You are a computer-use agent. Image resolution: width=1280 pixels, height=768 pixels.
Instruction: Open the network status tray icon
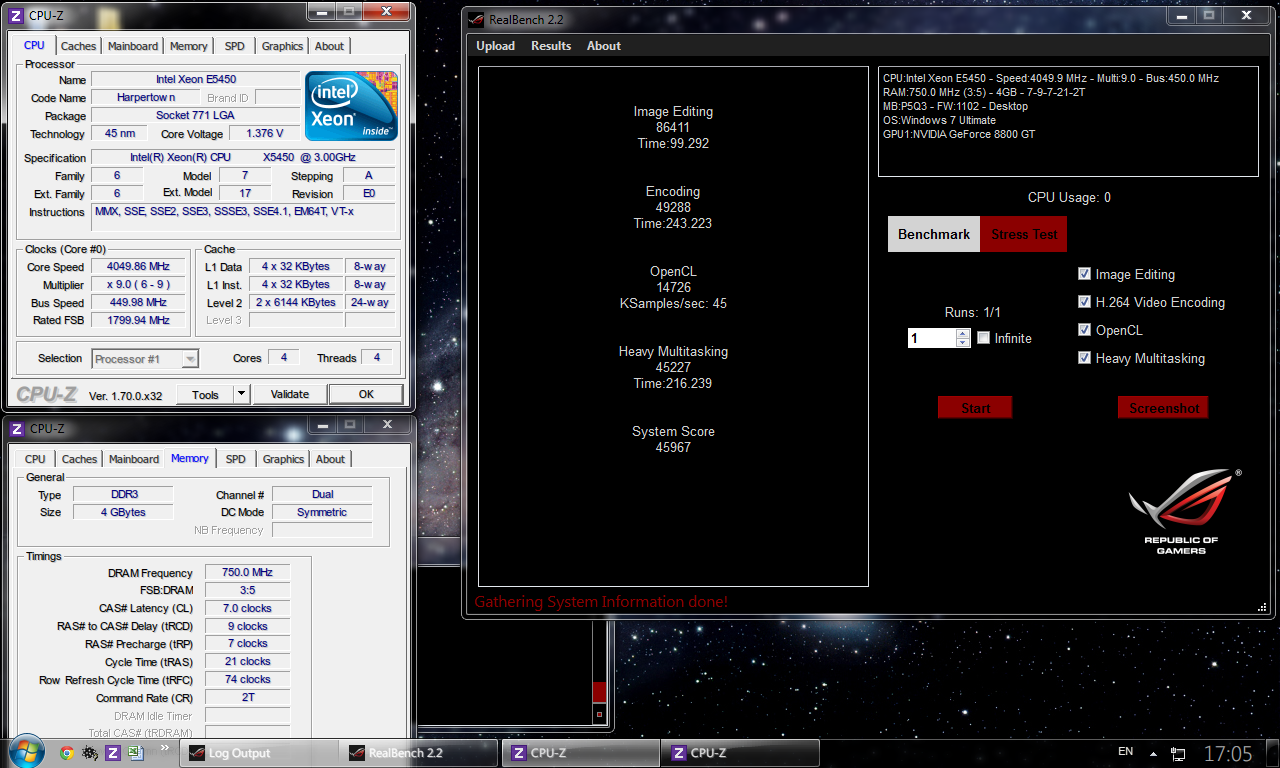point(1178,753)
